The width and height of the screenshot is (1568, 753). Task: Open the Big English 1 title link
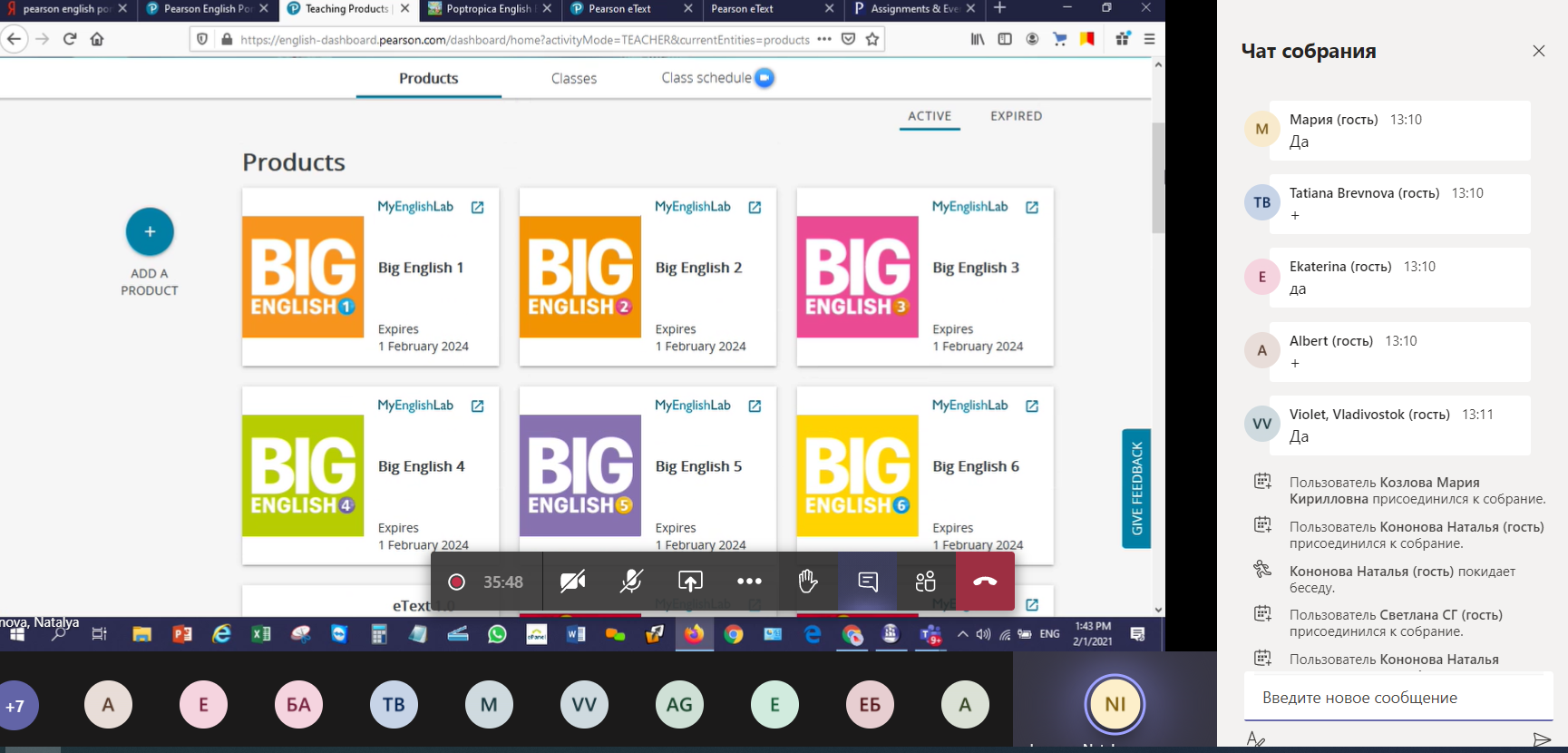pyautogui.click(x=421, y=268)
